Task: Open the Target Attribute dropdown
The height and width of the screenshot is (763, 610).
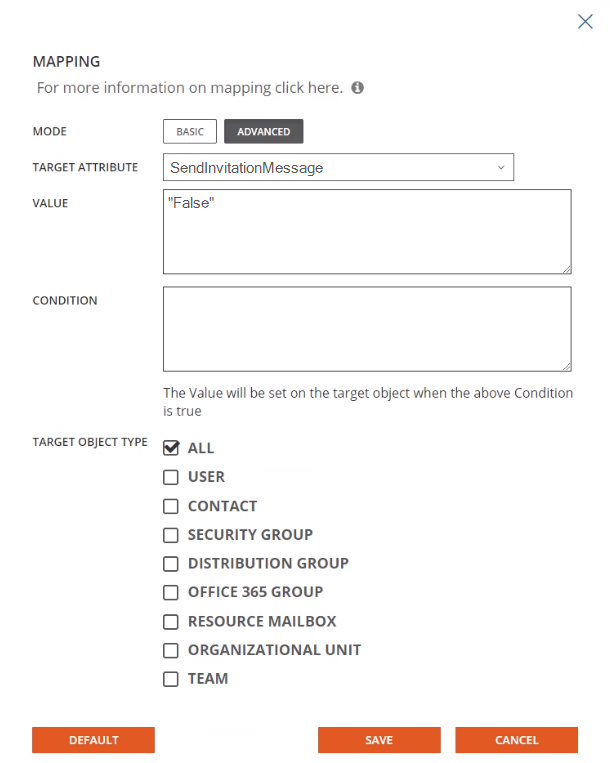Action: 338,167
